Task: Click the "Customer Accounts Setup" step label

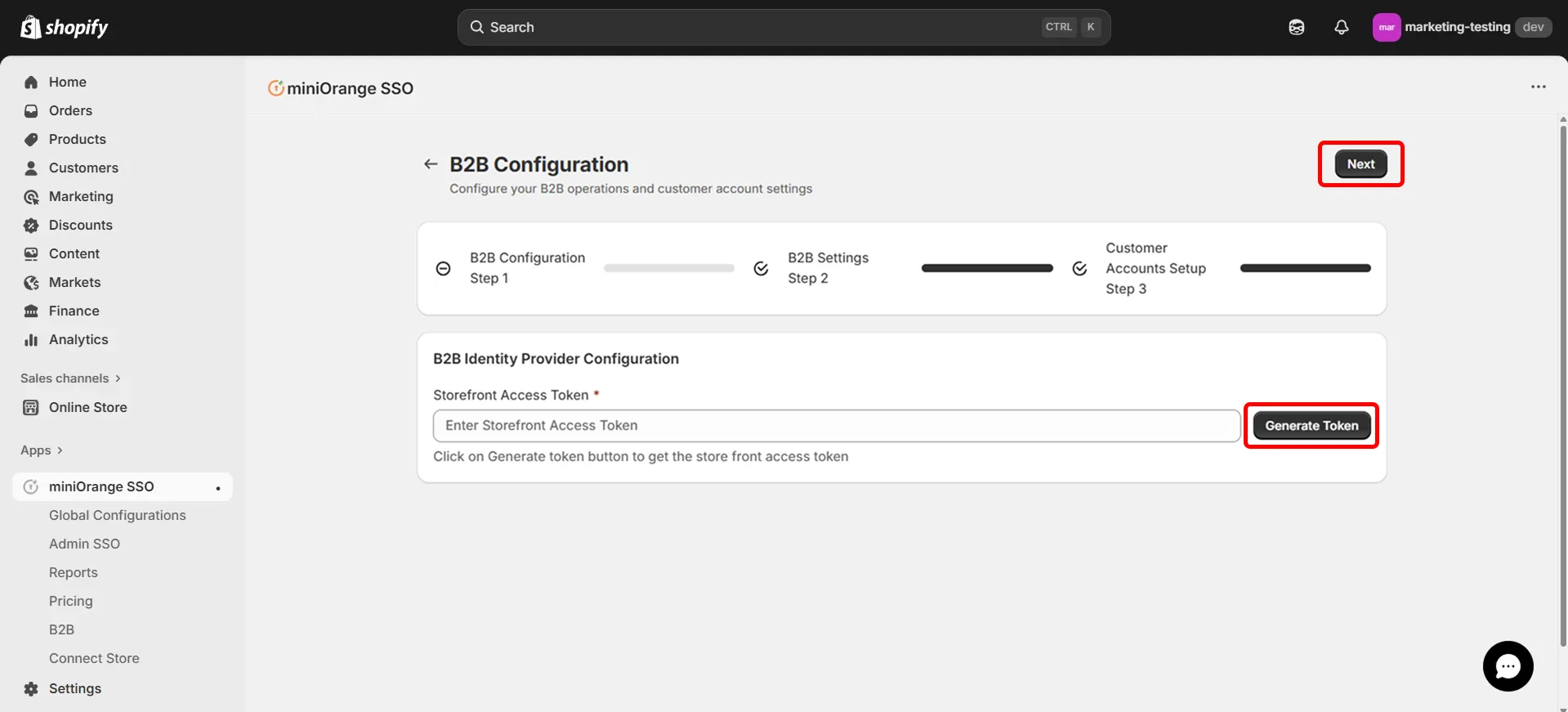Action: [x=1155, y=258]
